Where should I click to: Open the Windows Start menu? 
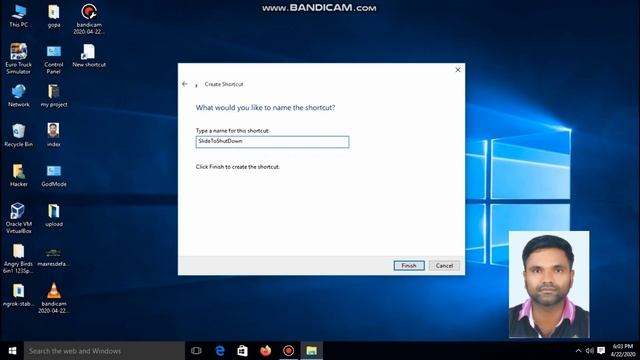(12, 351)
